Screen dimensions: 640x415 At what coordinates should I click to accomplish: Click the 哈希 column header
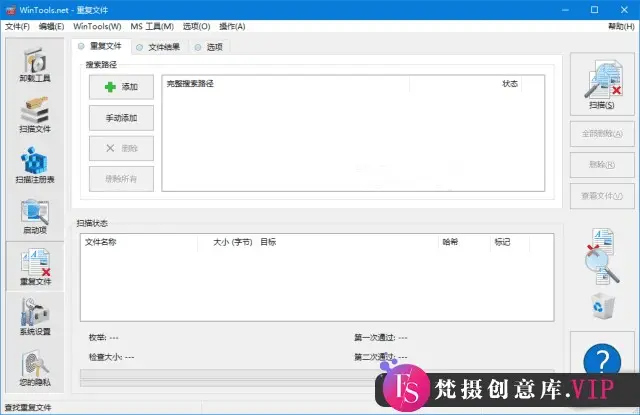point(464,242)
